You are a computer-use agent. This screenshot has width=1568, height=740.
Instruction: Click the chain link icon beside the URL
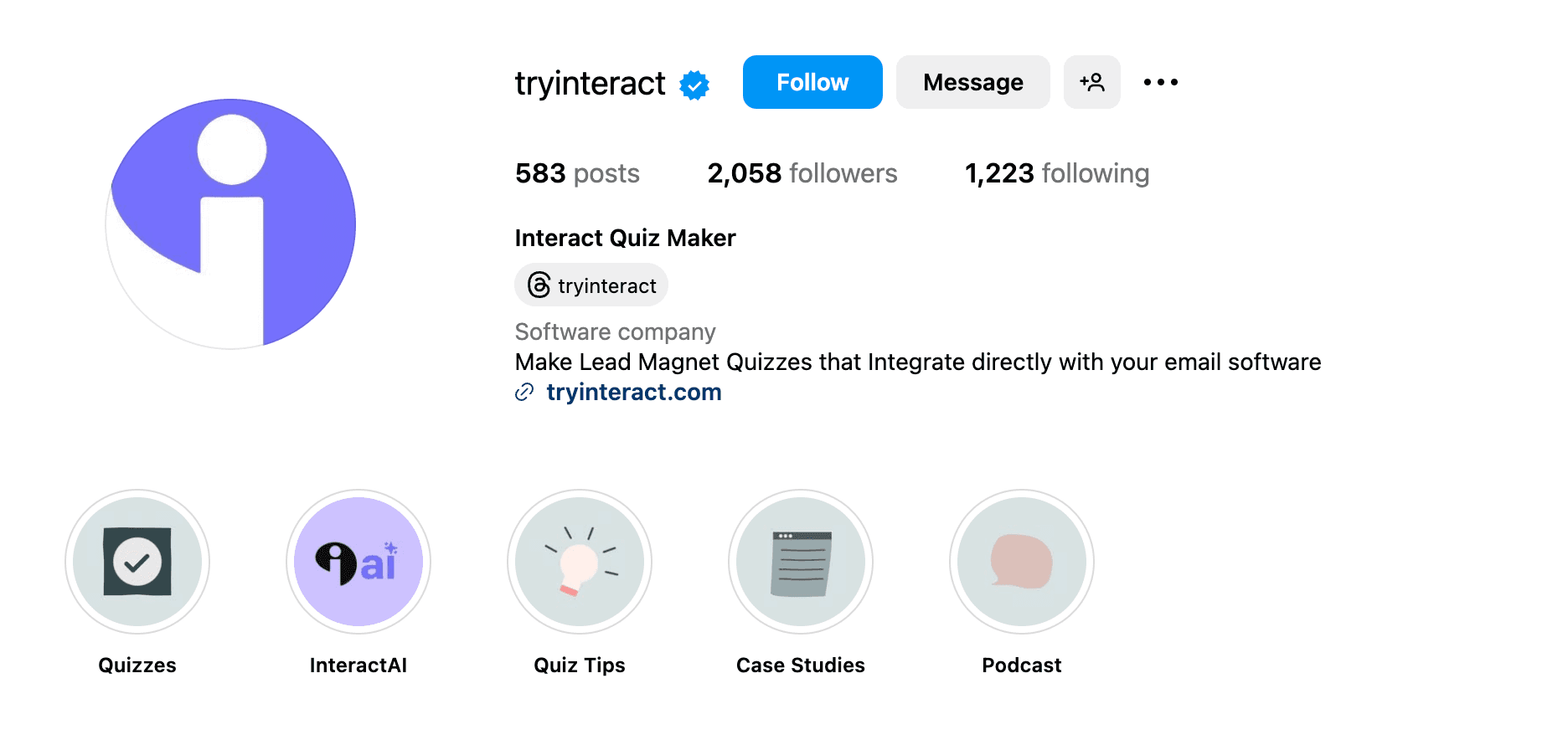click(524, 392)
